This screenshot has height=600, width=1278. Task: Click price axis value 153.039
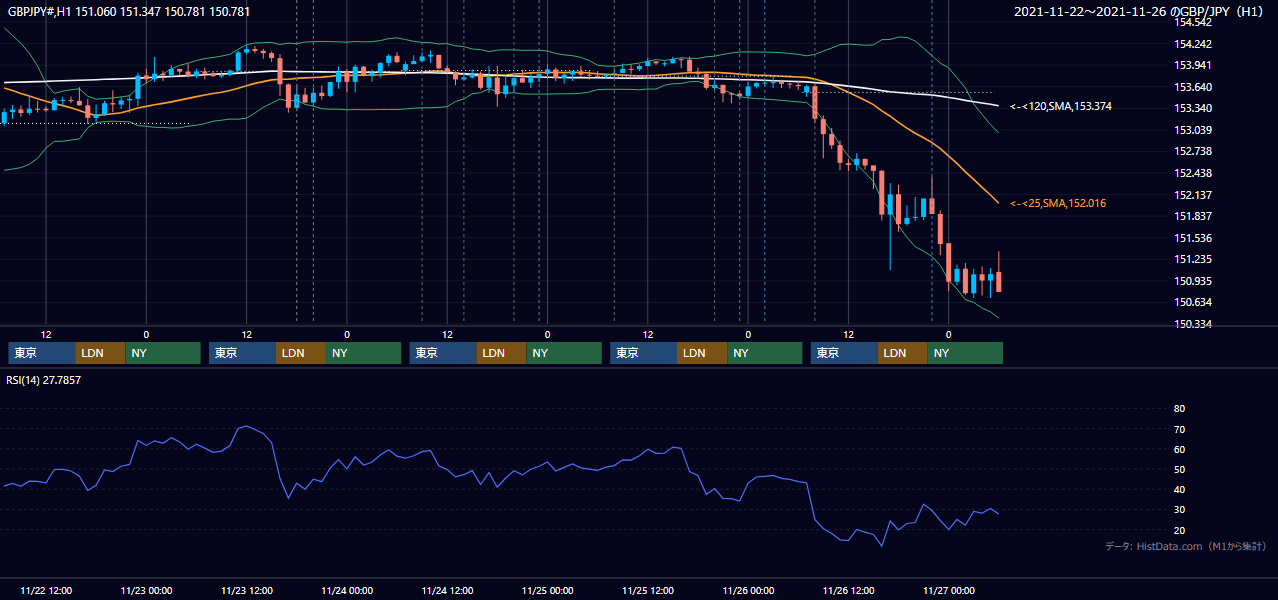[x=1193, y=130]
